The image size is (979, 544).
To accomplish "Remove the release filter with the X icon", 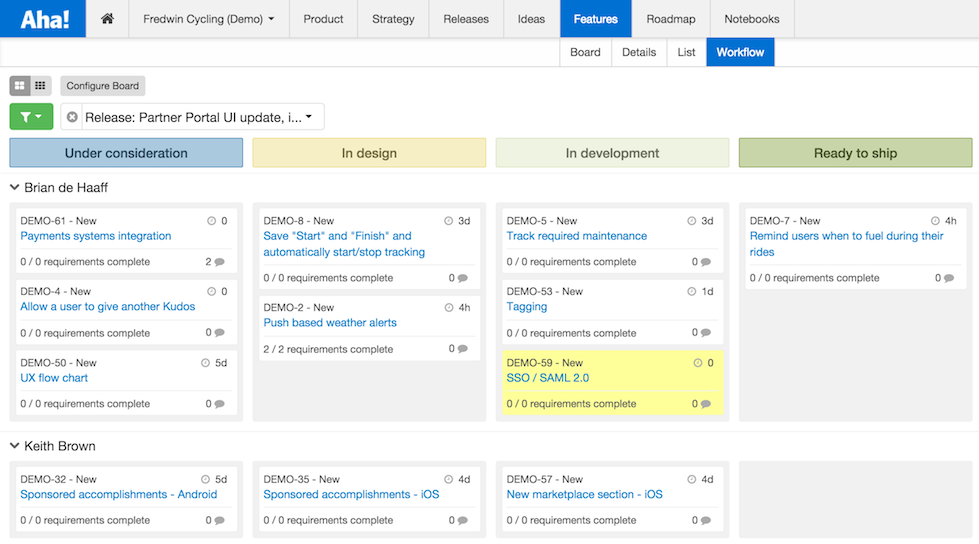I will (x=72, y=118).
